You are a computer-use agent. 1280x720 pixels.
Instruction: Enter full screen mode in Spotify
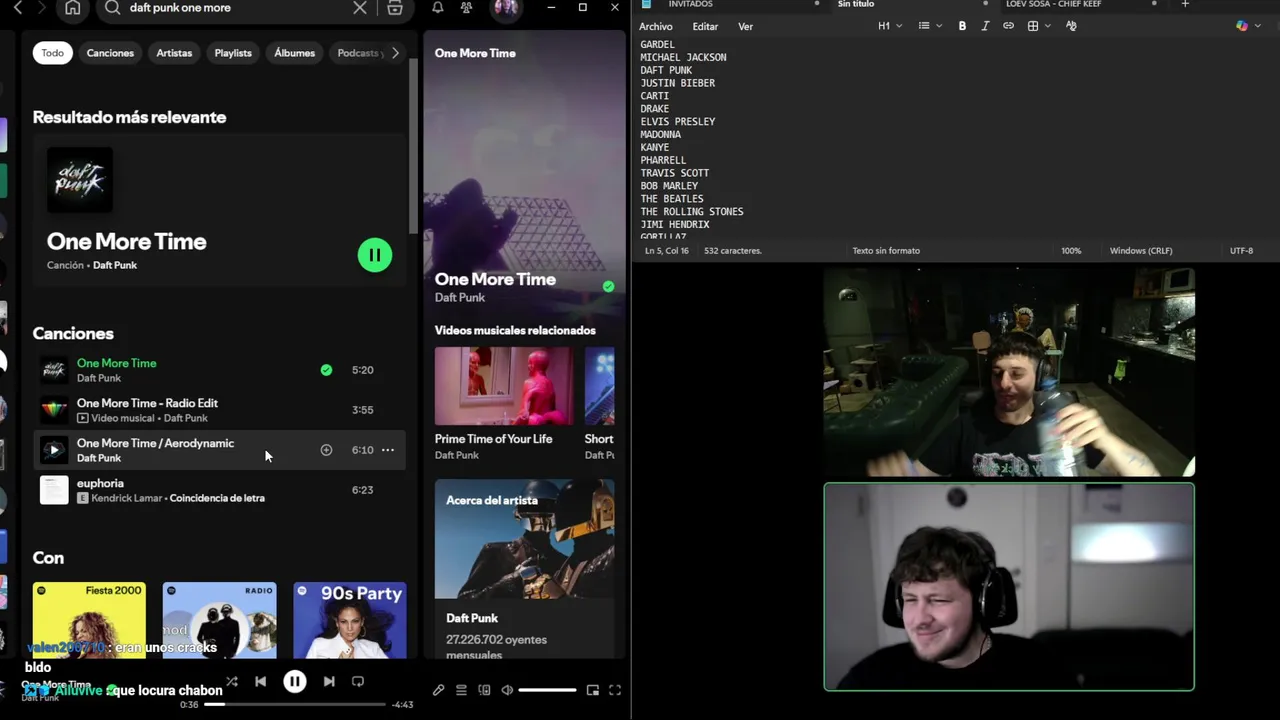point(615,690)
